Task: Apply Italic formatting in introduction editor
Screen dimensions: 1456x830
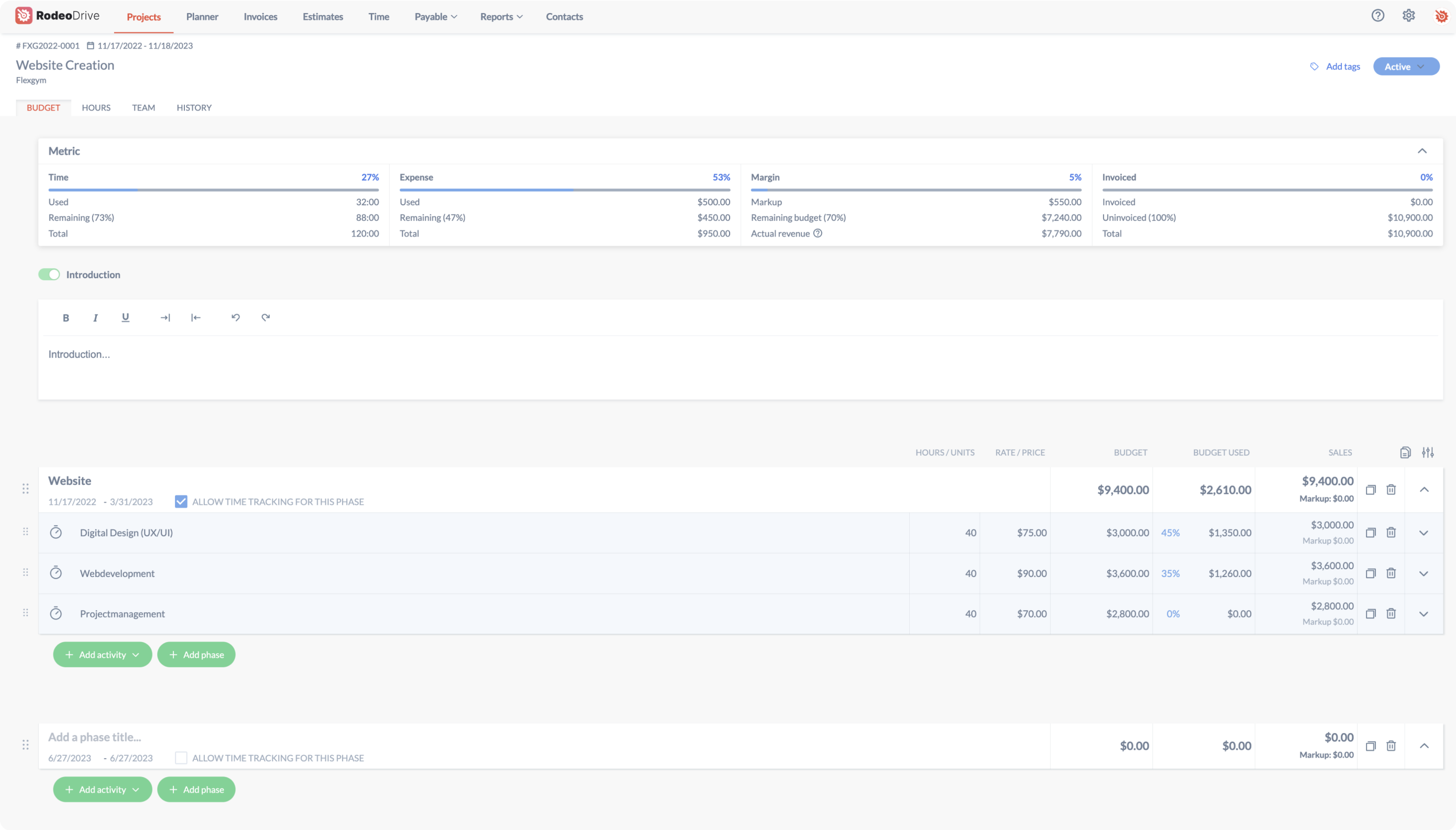Action: click(95, 317)
